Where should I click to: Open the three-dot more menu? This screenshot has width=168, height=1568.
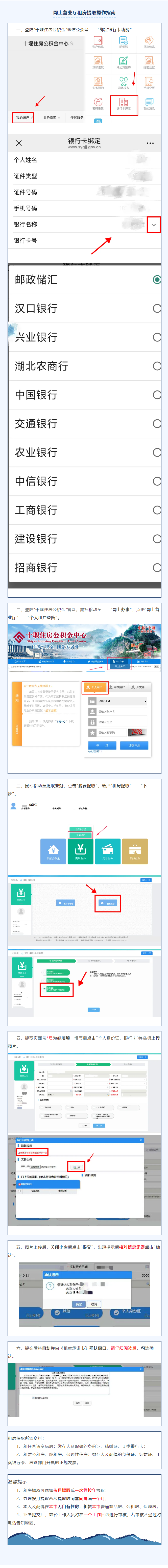150,144
